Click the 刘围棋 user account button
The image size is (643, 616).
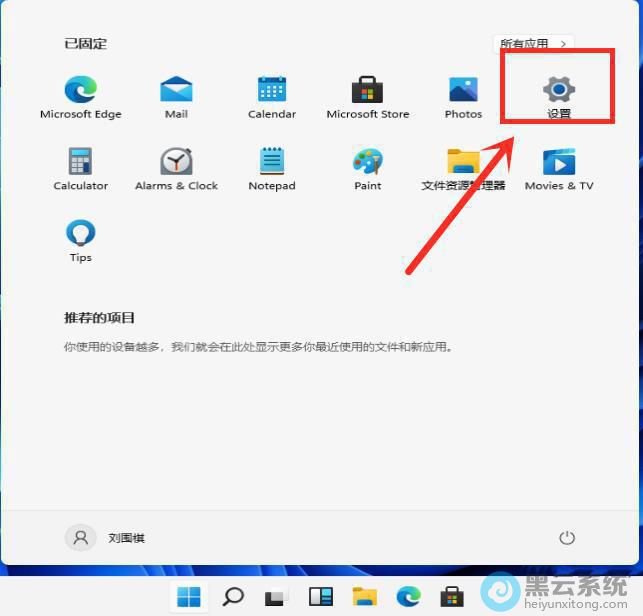[x=106, y=538]
